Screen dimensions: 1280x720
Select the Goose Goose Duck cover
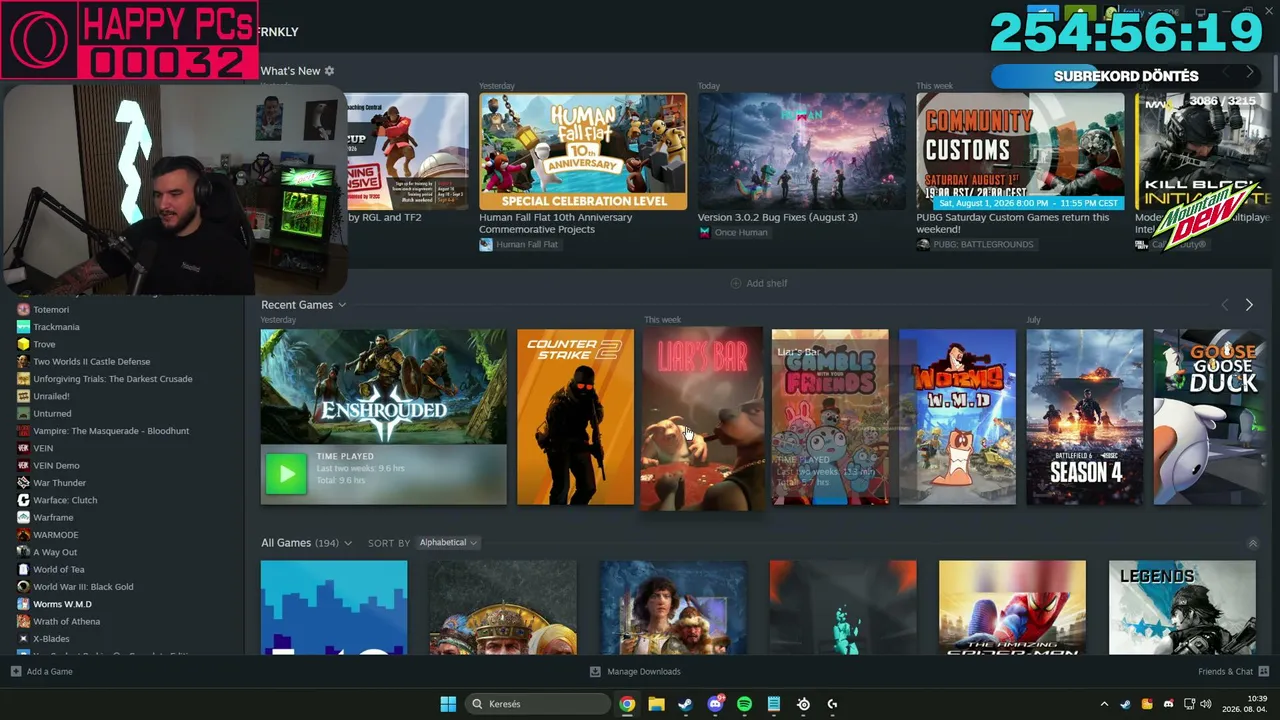click(1211, 417)
